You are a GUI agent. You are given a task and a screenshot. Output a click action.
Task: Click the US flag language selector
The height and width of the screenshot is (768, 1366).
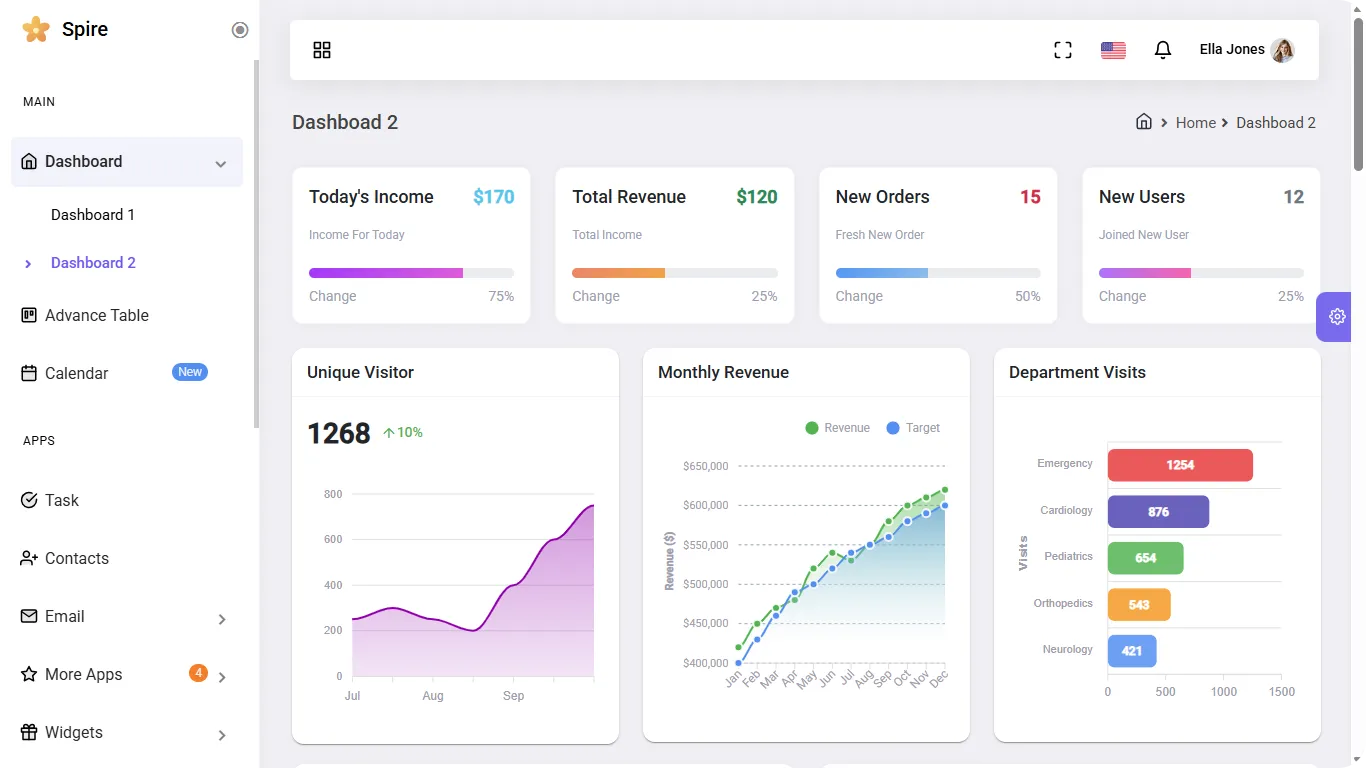1113,49
